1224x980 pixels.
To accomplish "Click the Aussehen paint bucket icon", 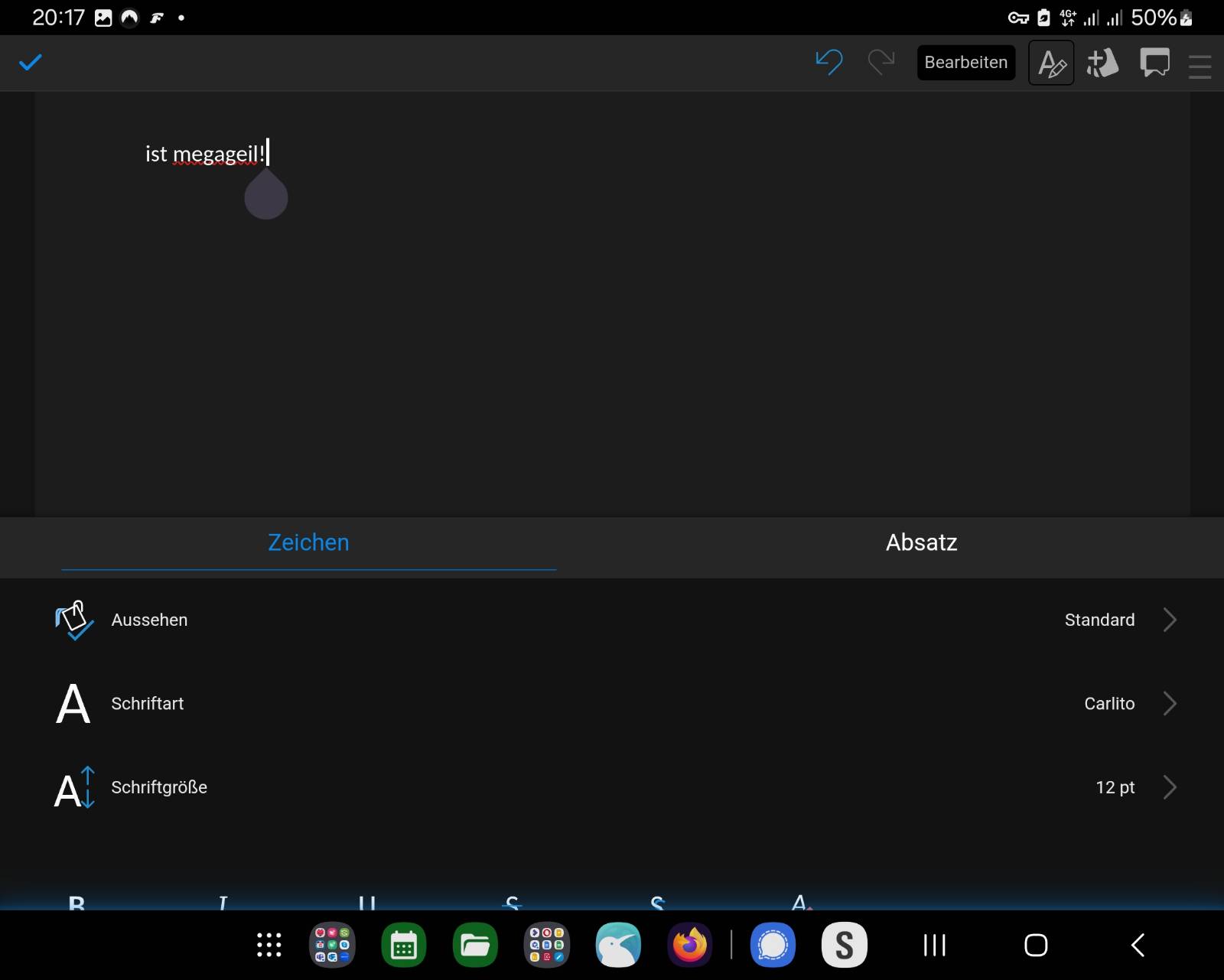I will click(x=73, y=620).
